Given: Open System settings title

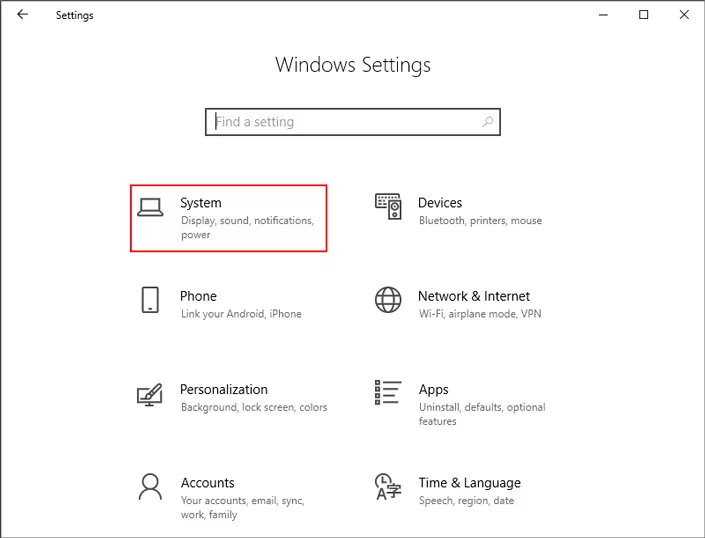Looking at the screenshot, I should coord(201,203).
